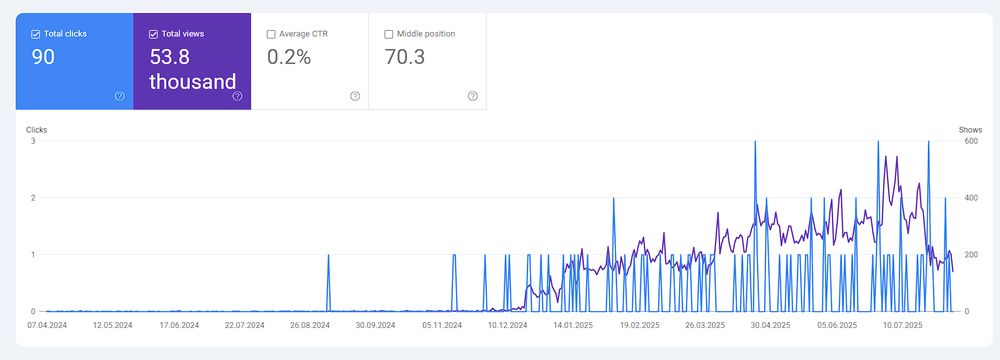
Task: Click the 19.02.2025 date label
Action: click(638, 325)
